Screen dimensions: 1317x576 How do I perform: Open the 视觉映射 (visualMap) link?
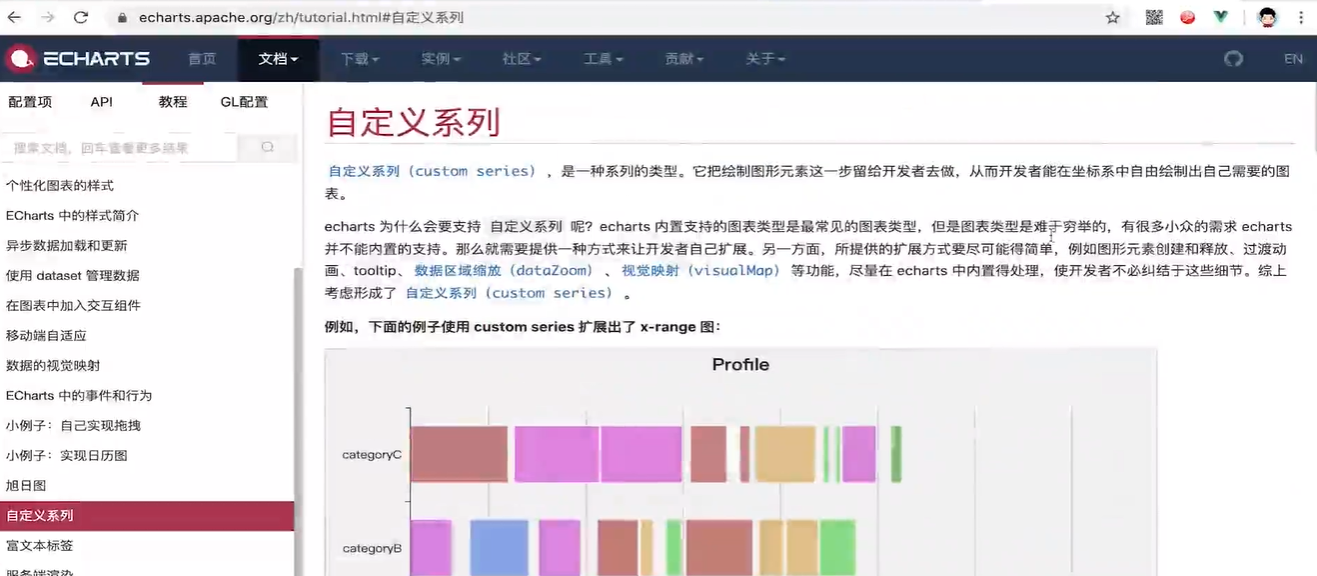[x=700, y=271]
